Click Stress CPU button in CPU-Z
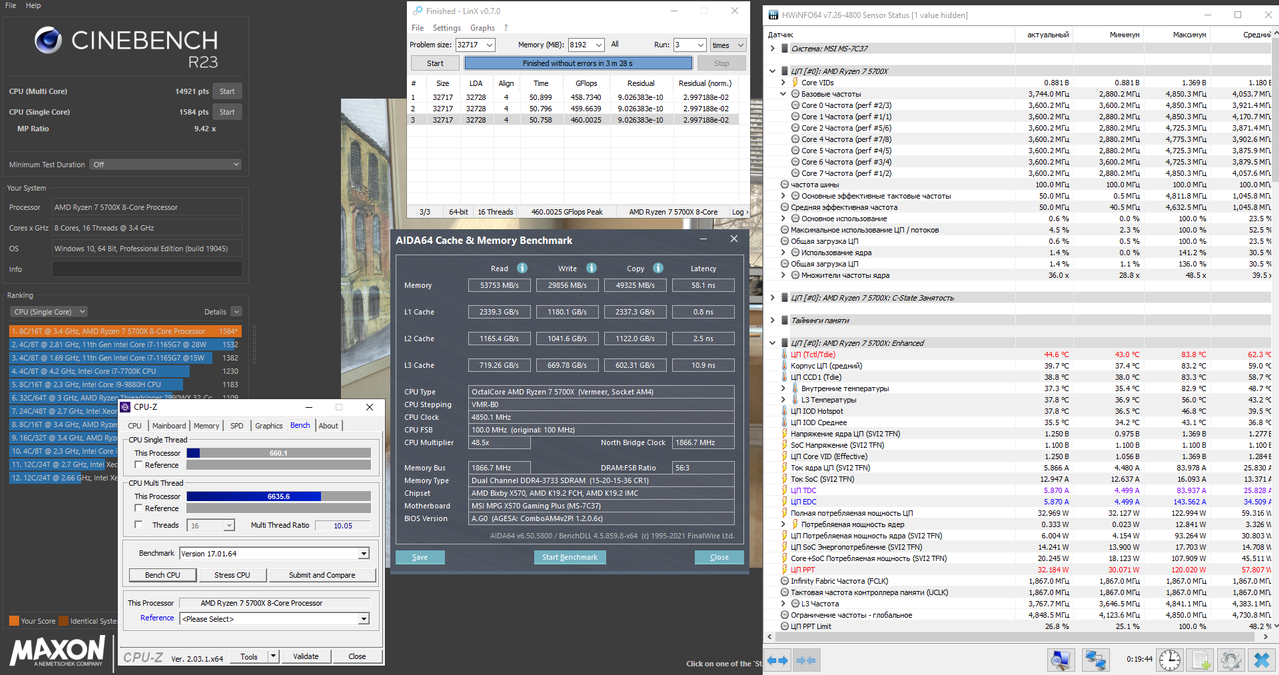The height and width of the screenshot is (675, 1279). pos(232,575)
